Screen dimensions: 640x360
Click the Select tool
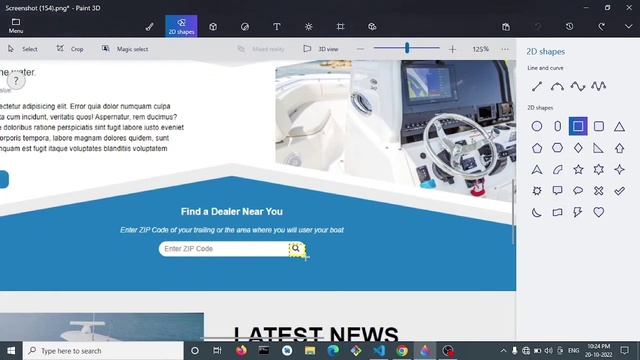click(x=23, y=49)
